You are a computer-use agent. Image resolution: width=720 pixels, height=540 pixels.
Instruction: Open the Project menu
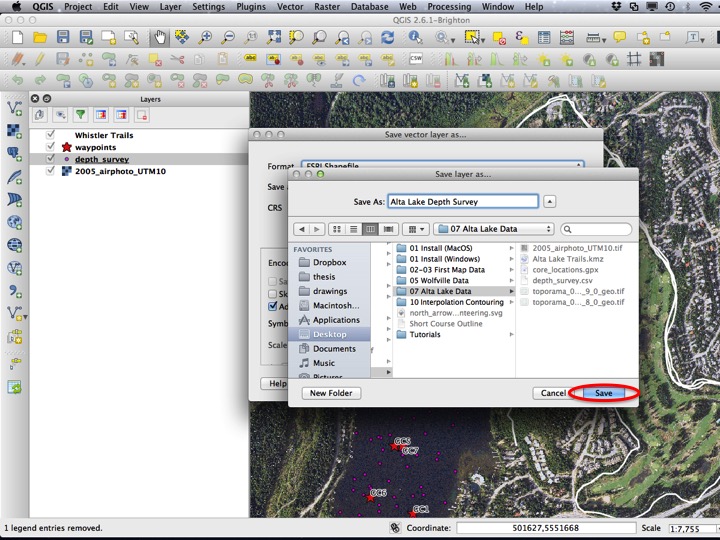point(78,6)
